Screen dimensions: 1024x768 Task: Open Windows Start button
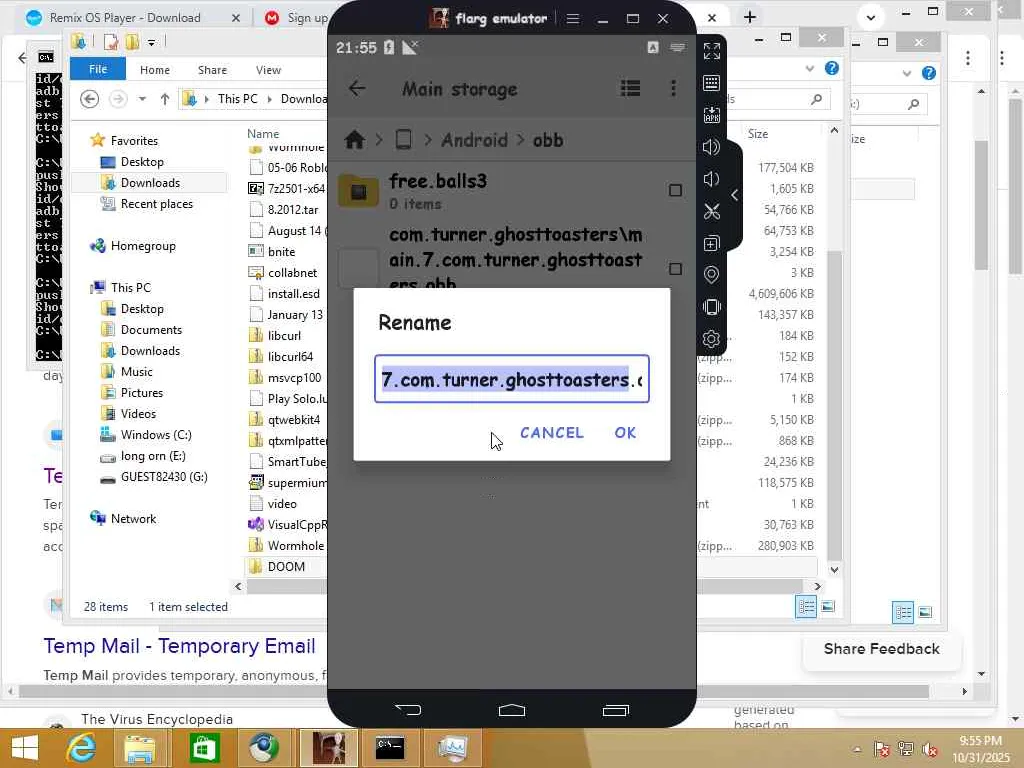click(25, 748)
